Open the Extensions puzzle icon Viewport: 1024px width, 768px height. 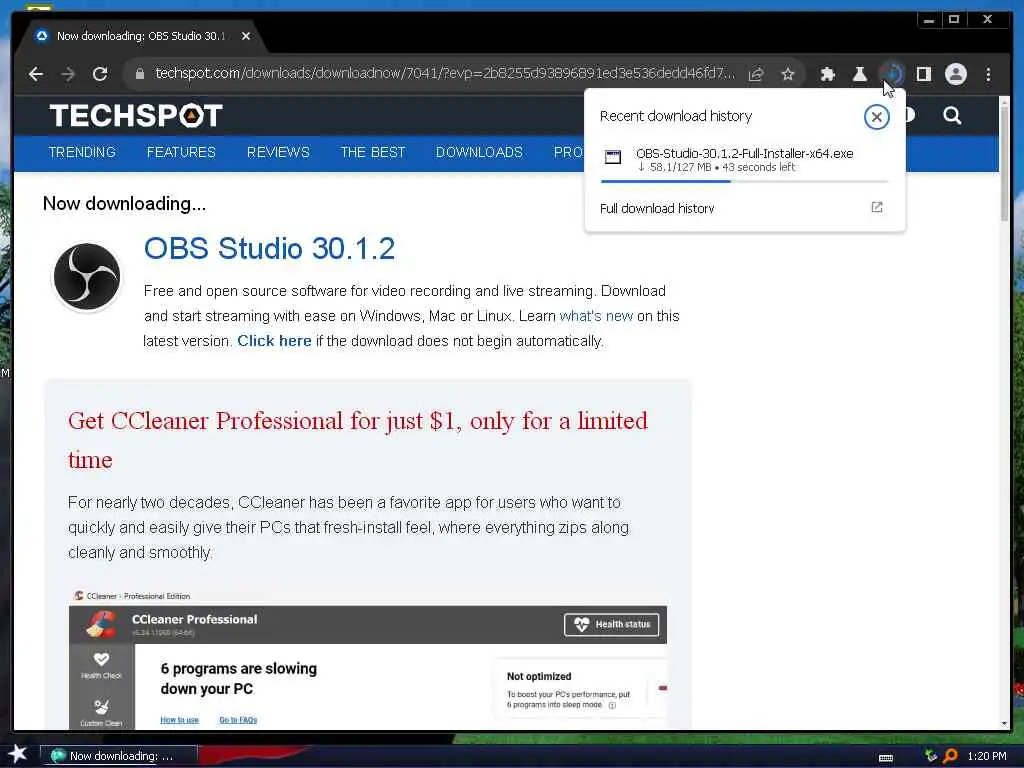(x=827, y=74)
